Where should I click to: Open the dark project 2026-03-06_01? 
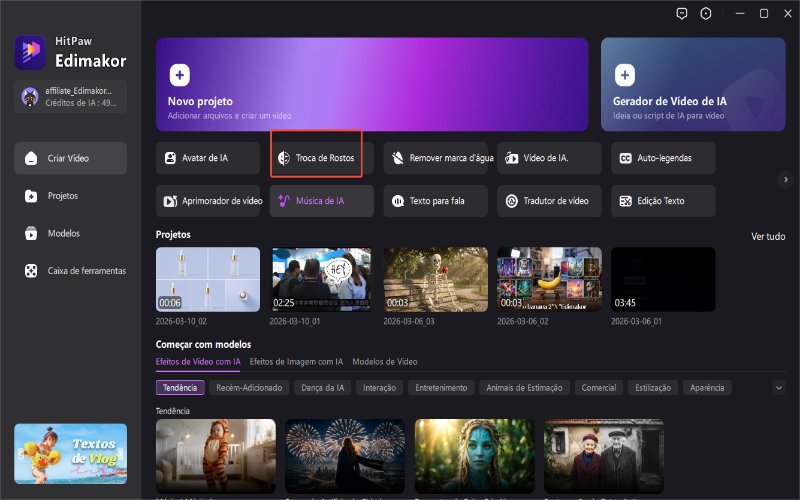click(x=663, y=279)
